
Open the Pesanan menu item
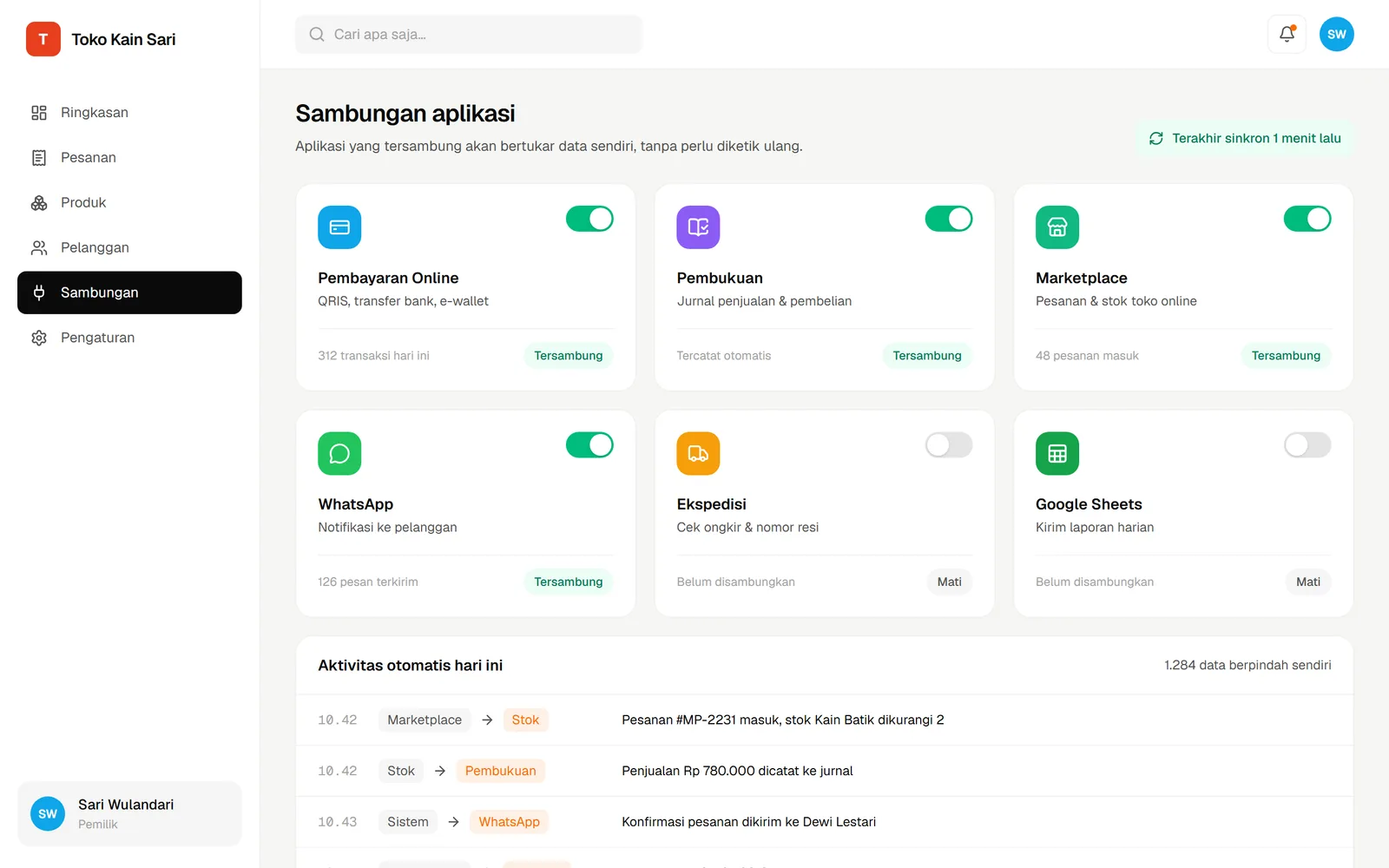coord(129,158)
